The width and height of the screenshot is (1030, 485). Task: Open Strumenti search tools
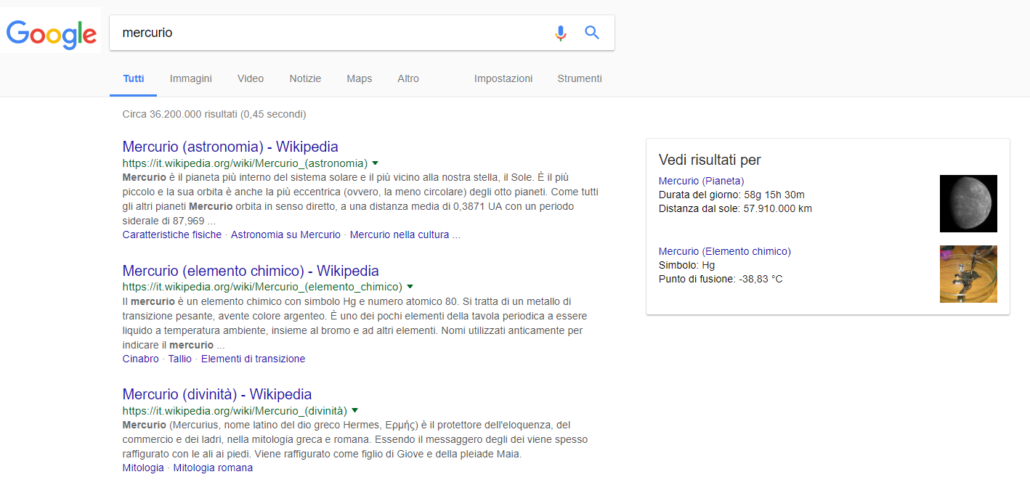click(579, 79)
